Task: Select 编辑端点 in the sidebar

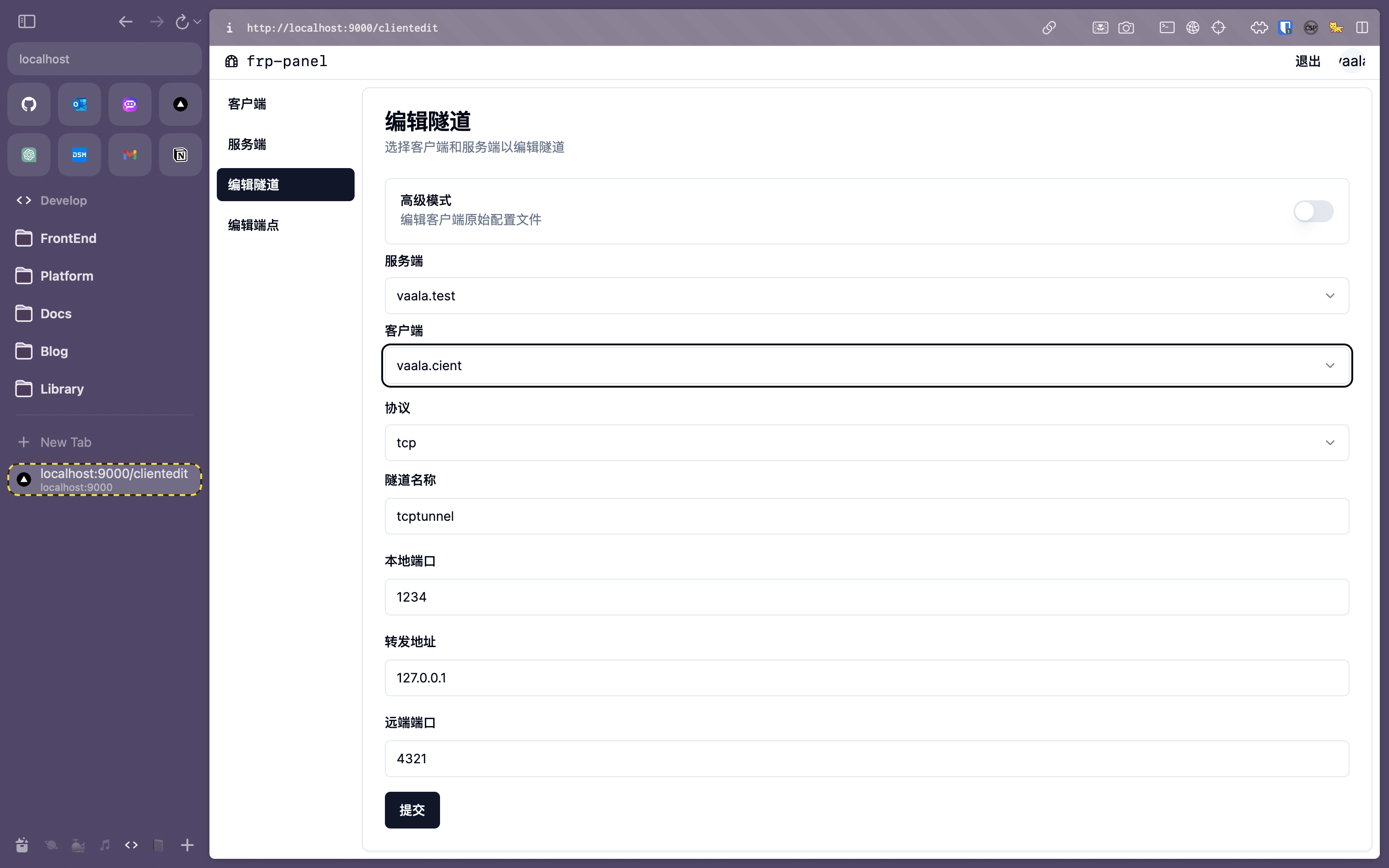Action: tap(253, 225)
